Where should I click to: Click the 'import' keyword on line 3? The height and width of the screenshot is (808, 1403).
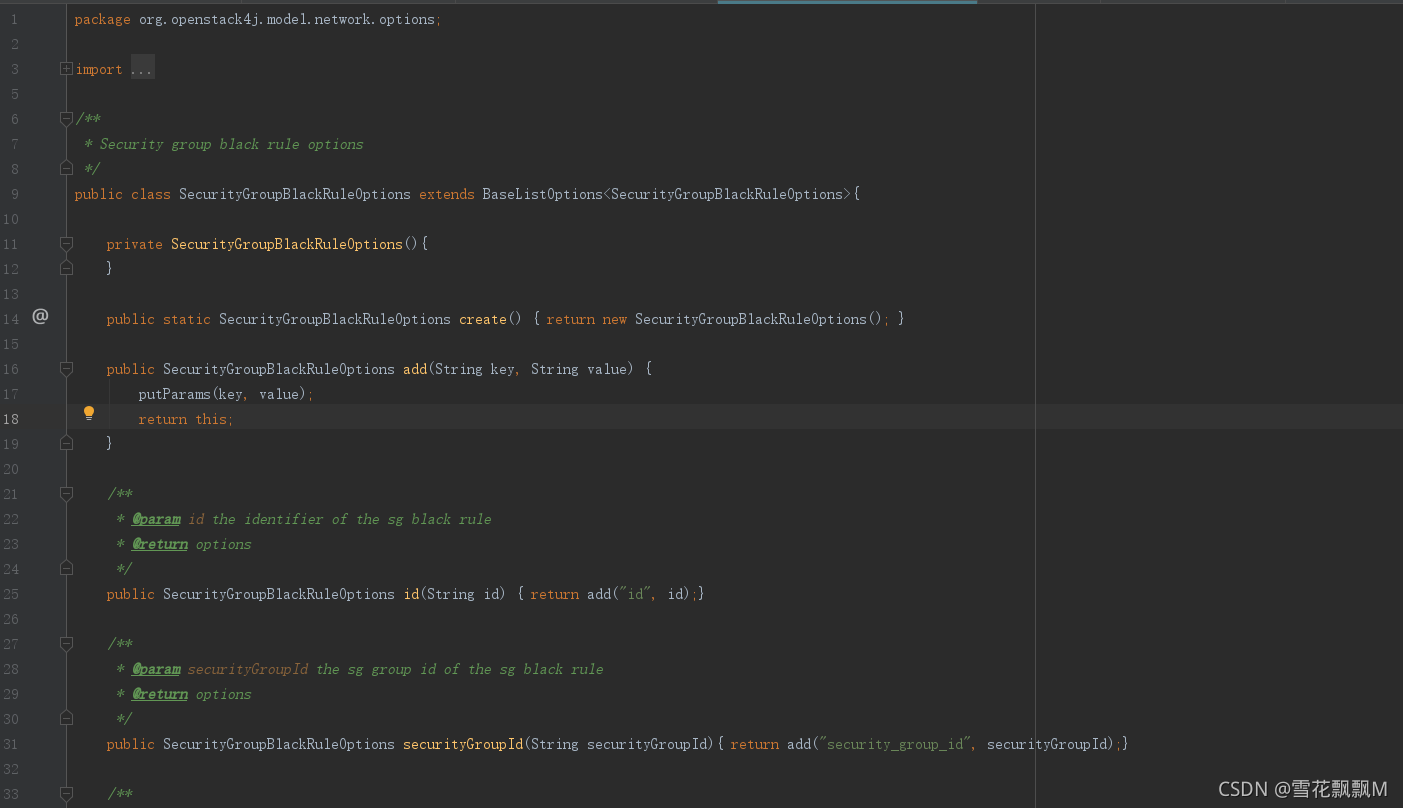99,69
